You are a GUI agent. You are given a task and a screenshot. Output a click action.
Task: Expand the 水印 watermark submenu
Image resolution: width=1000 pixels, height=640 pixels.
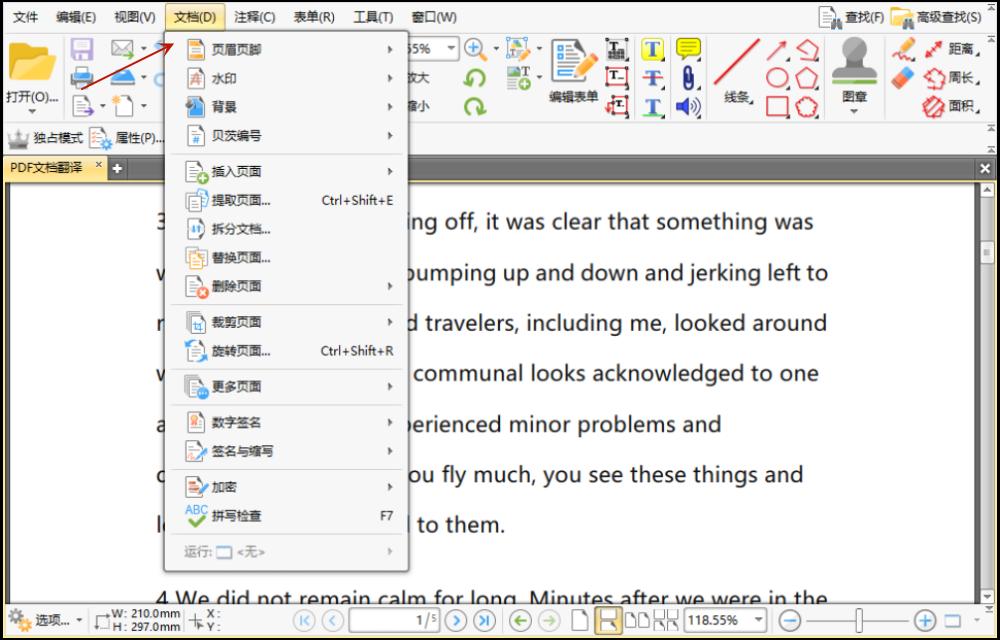[286, 78]
